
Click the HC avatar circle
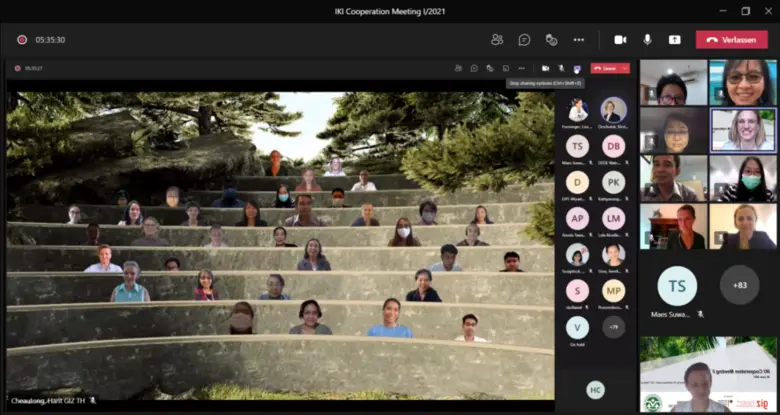596,389
